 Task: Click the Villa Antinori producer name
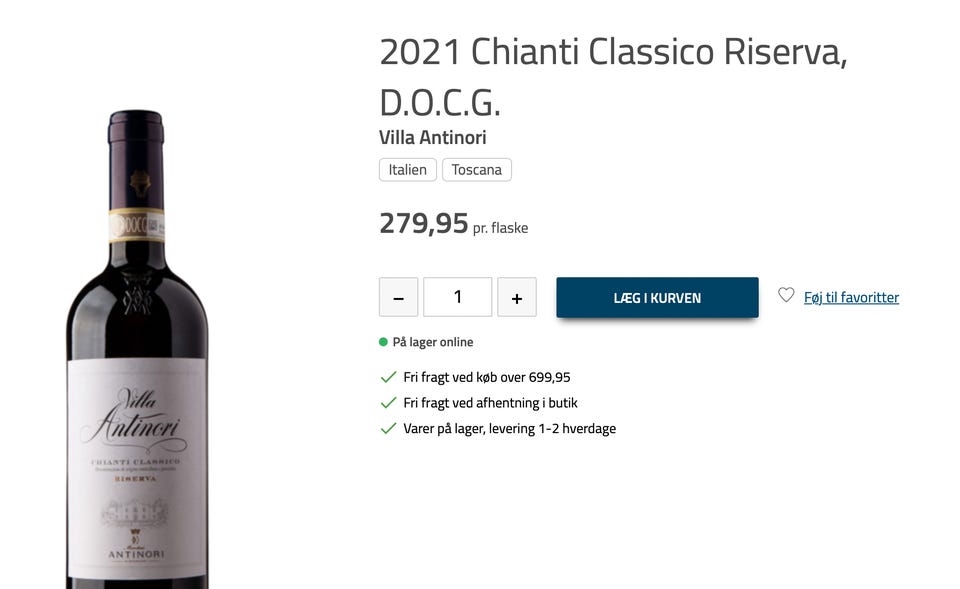[433, 138]
